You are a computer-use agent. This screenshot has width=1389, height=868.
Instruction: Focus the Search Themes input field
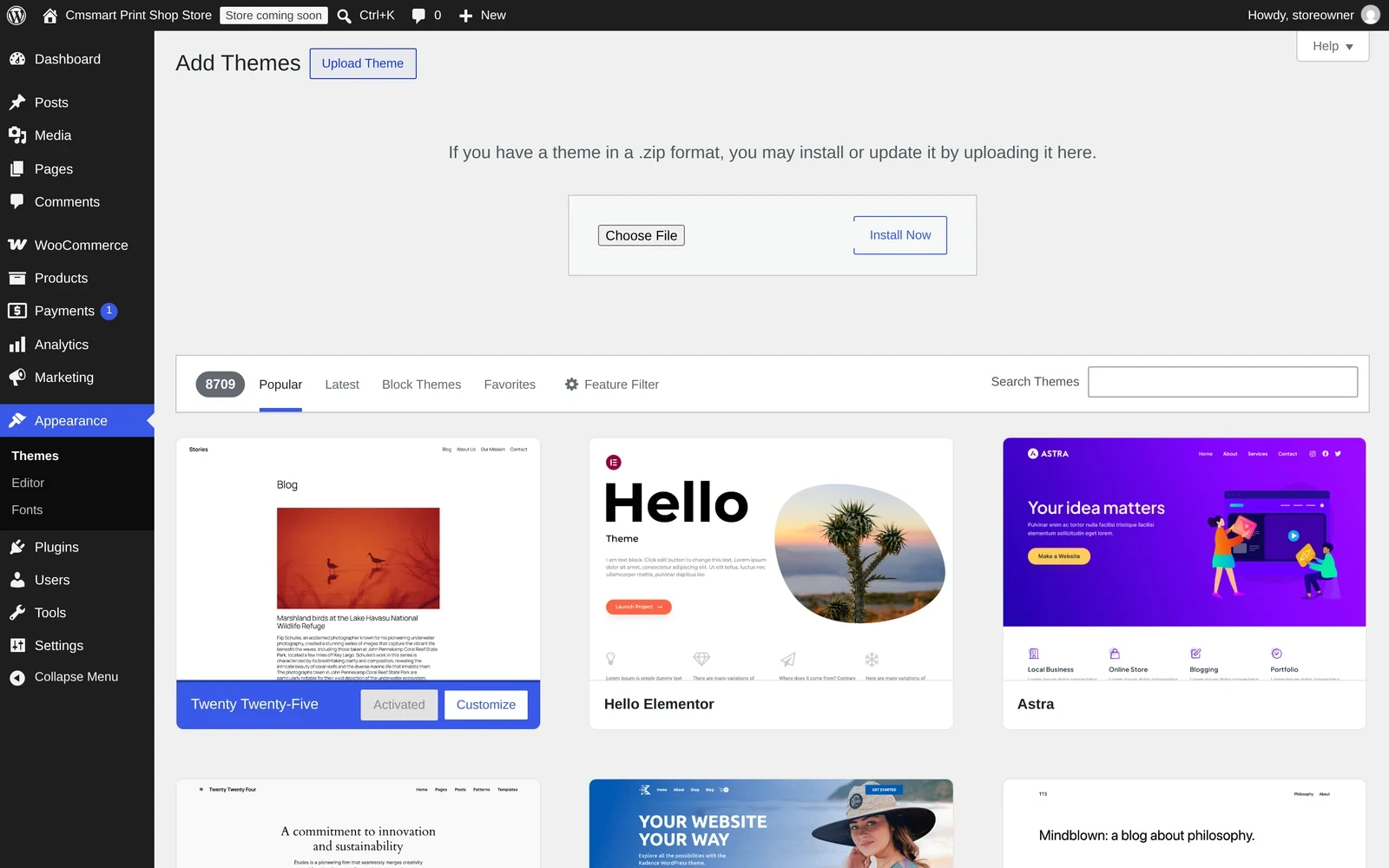click(x=1222, y=382)
